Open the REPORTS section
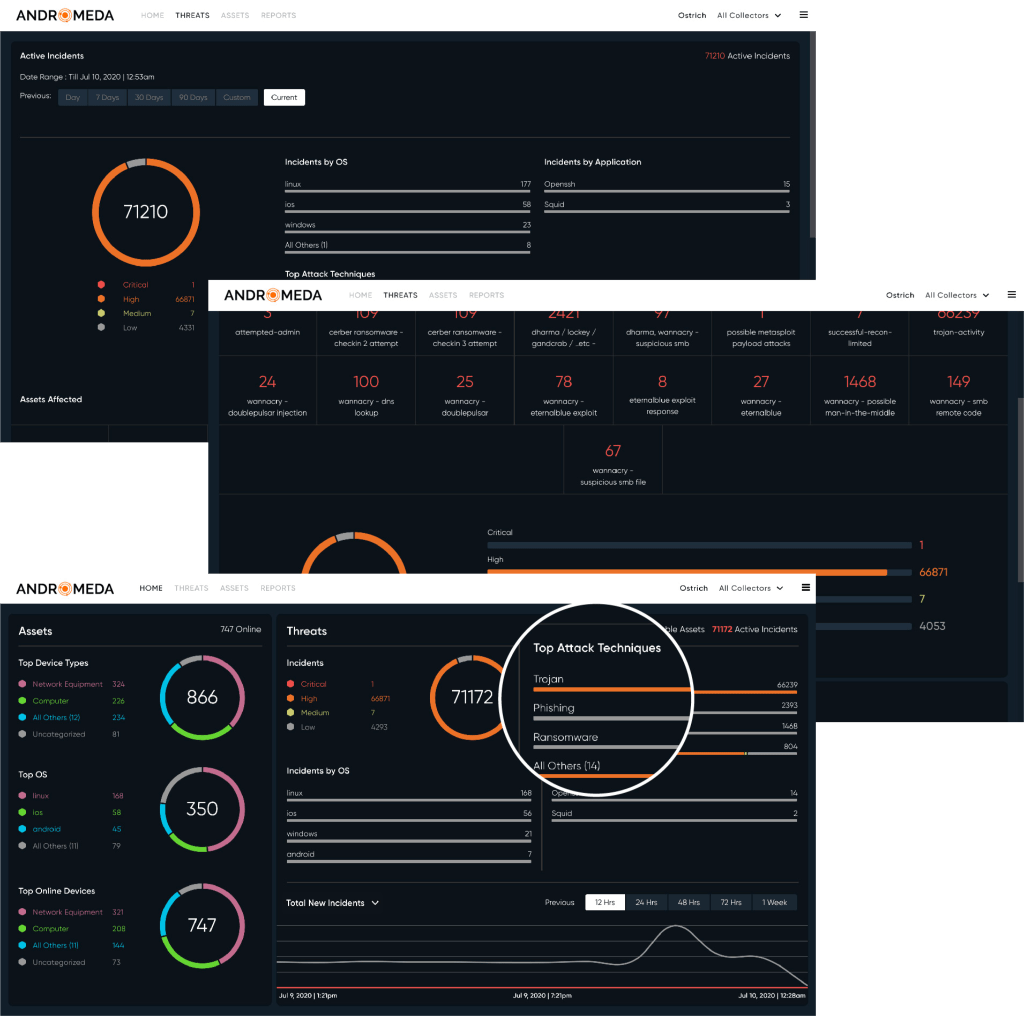The width and height of the screenshot is (1024, 1016). point(278,15)
